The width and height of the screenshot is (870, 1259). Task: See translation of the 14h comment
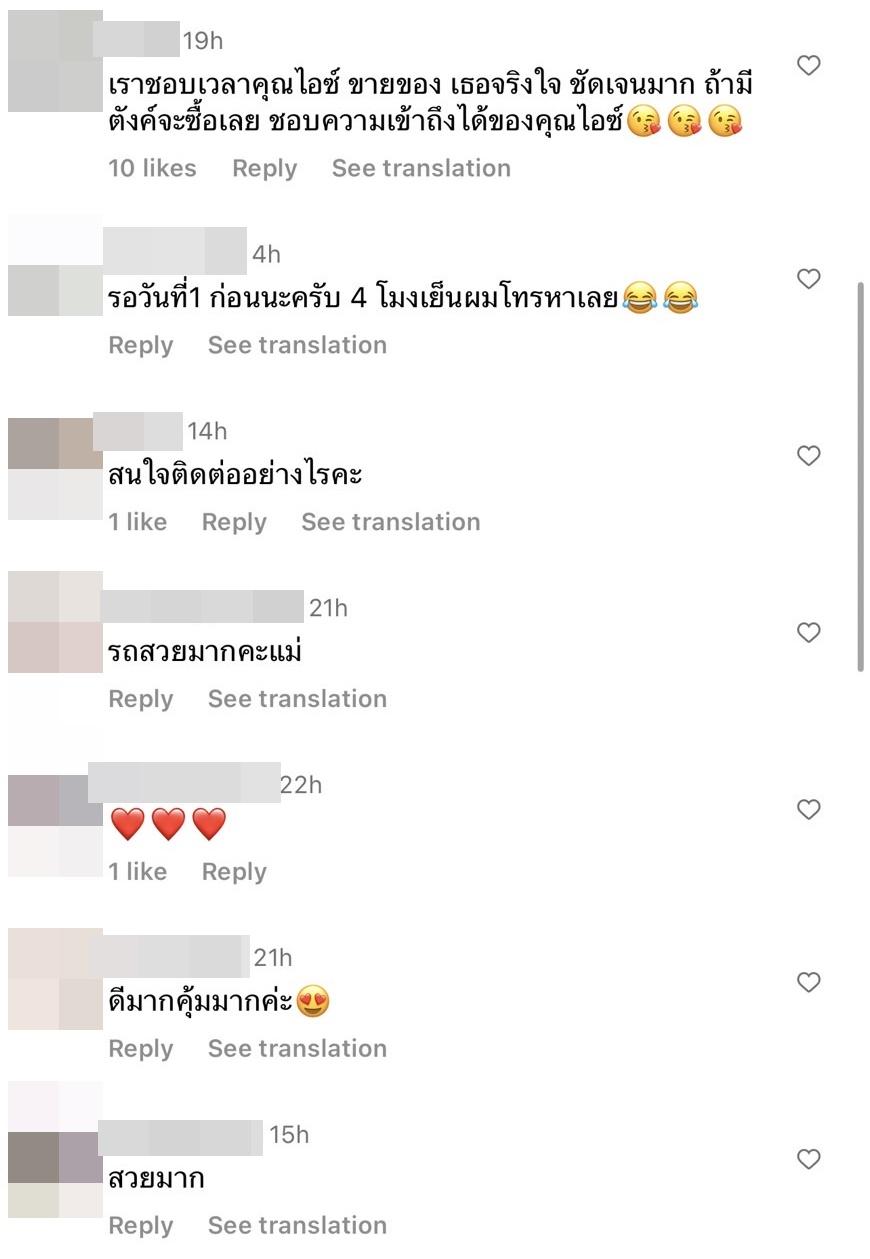click(x=391, y=522)
